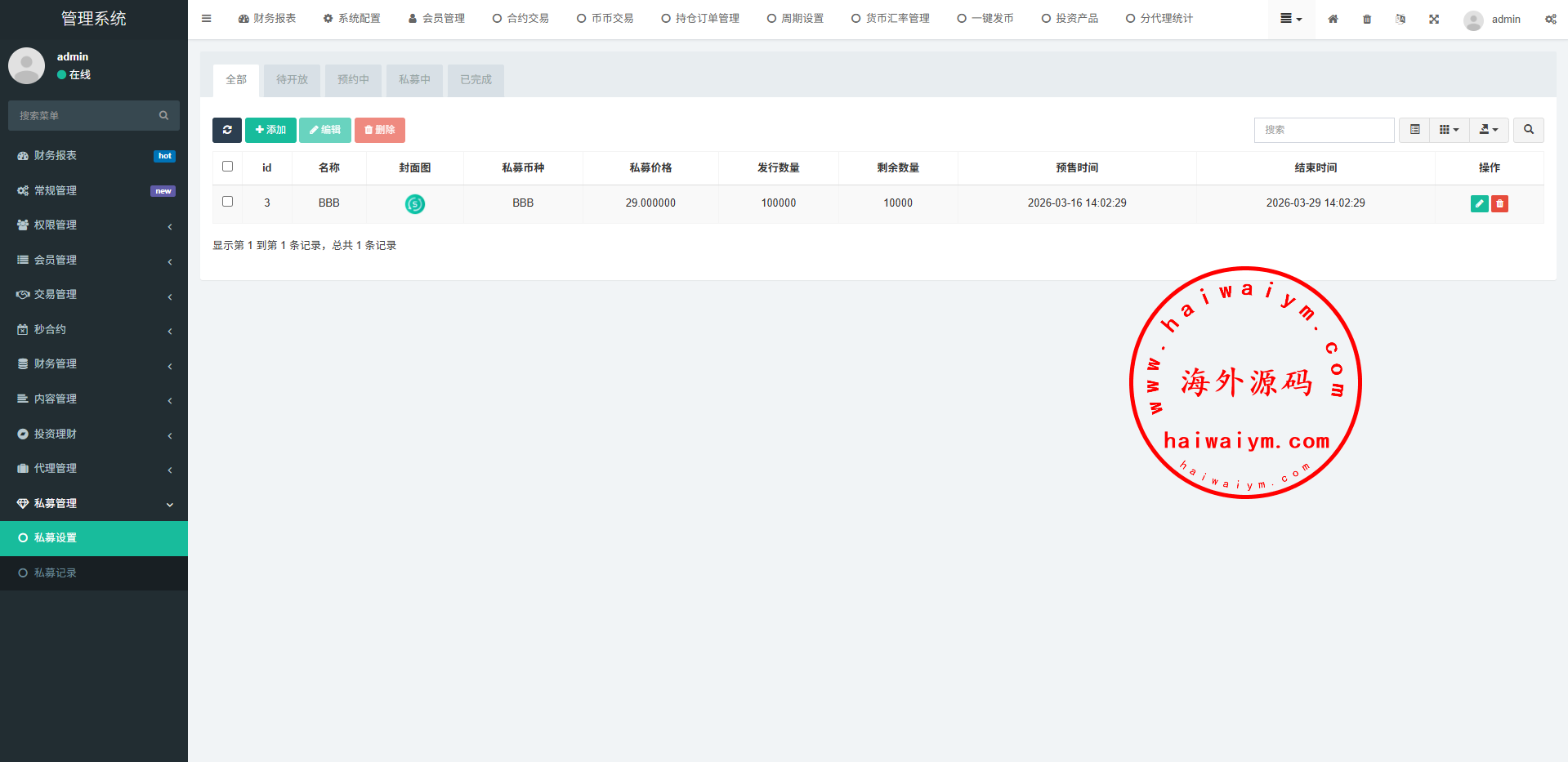Click the green edit pencil icon in row 3
Screen dimensions: 1568x762
click(x=1479, y=203)
